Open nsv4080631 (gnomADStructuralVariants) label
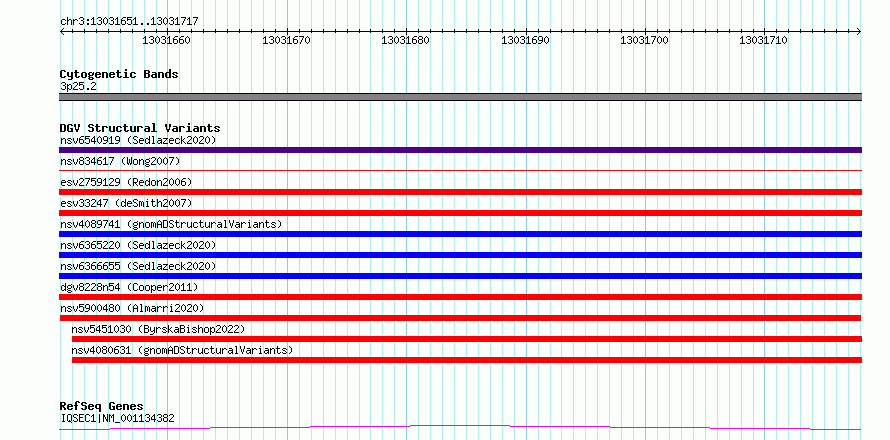The image size is (890, 440). point(182,350)
